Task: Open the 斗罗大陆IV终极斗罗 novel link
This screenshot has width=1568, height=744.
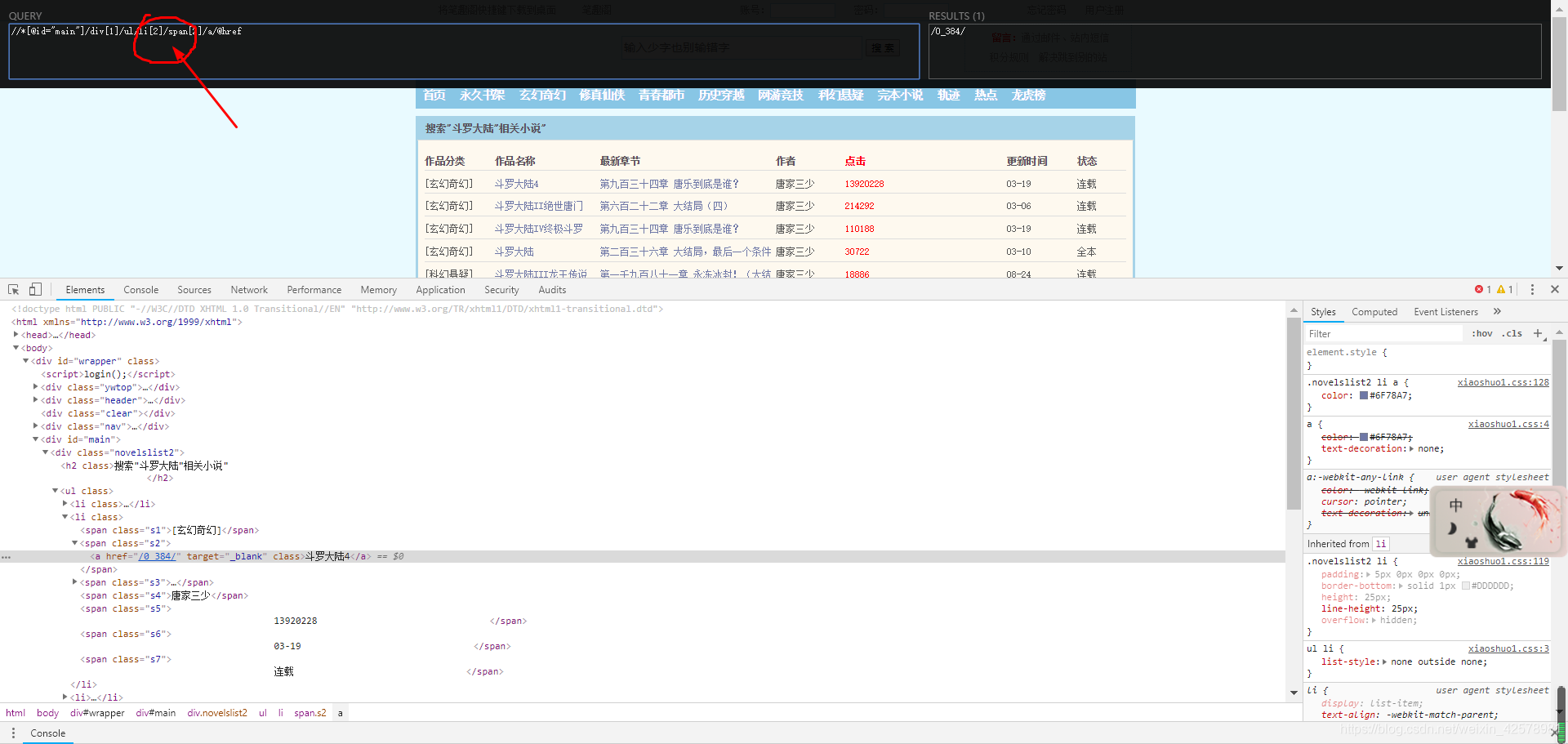Action: (539, 229)
